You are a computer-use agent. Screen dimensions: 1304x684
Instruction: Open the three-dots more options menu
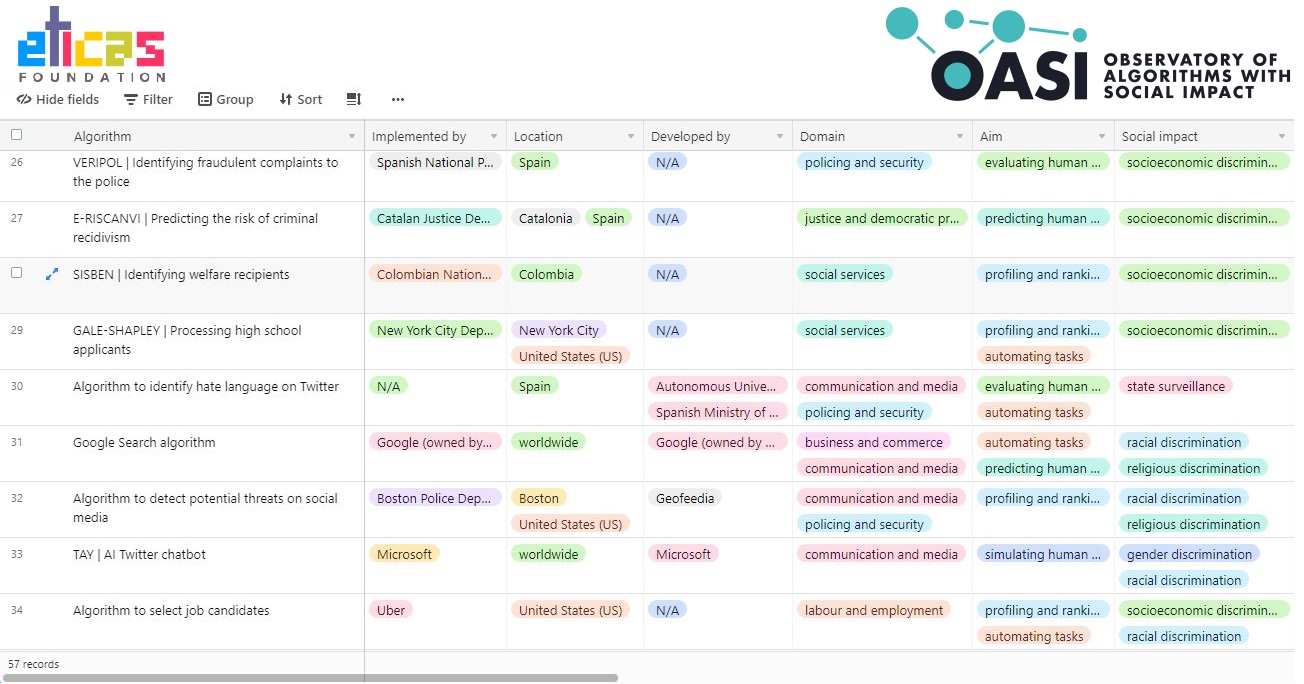(x=398, y=99)
